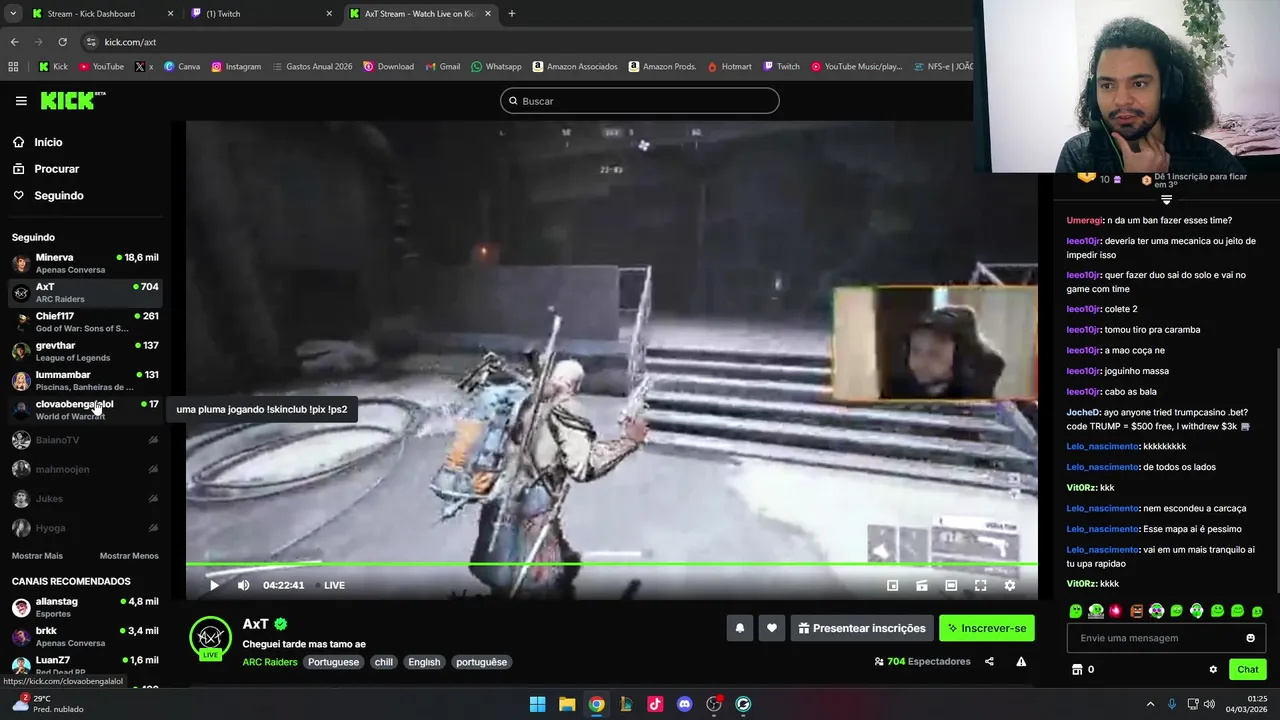The width and height of the screenshot is (1280, 720).
Task: Enter fullscreen in video player
Action: [980, 585]
